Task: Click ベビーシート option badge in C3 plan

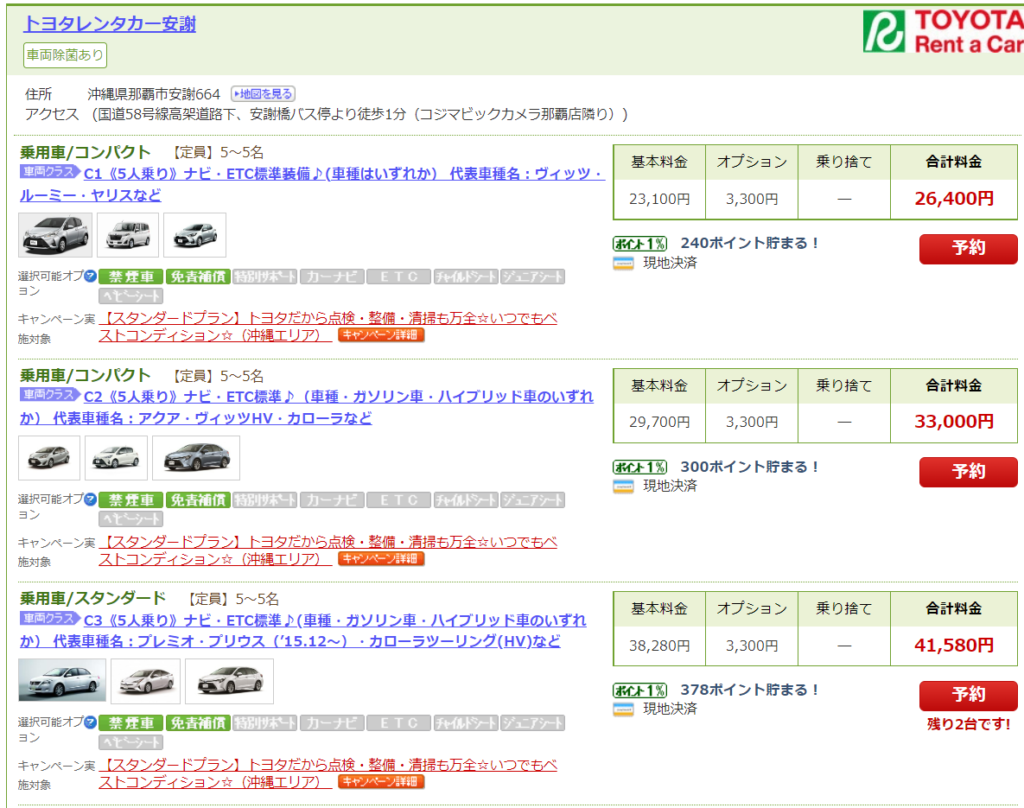Action: pos(131,743)
